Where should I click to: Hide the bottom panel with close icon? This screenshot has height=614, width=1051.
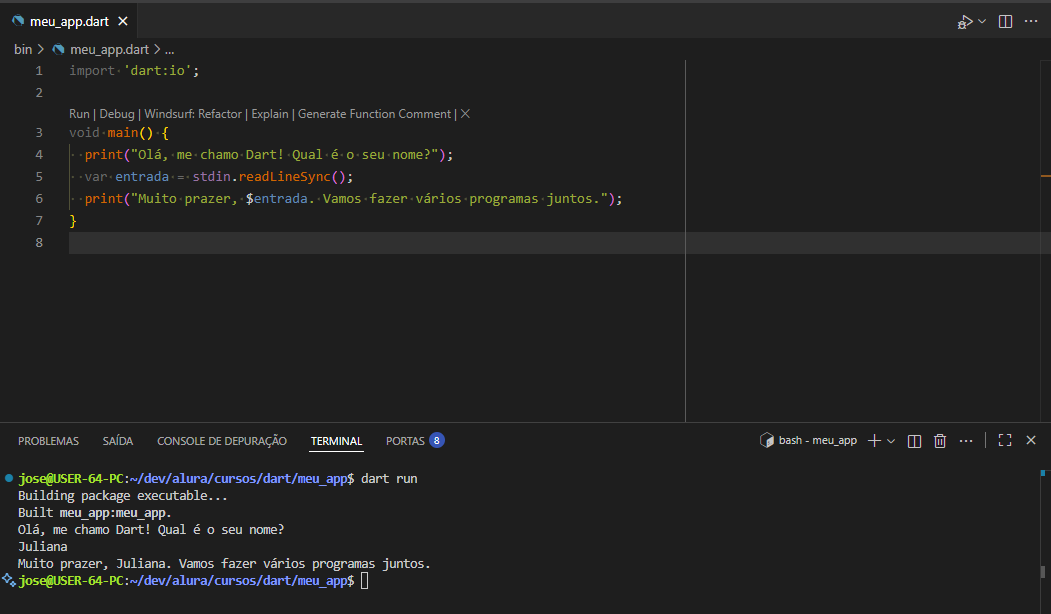pyautogui.click(x=1031, y=440)
